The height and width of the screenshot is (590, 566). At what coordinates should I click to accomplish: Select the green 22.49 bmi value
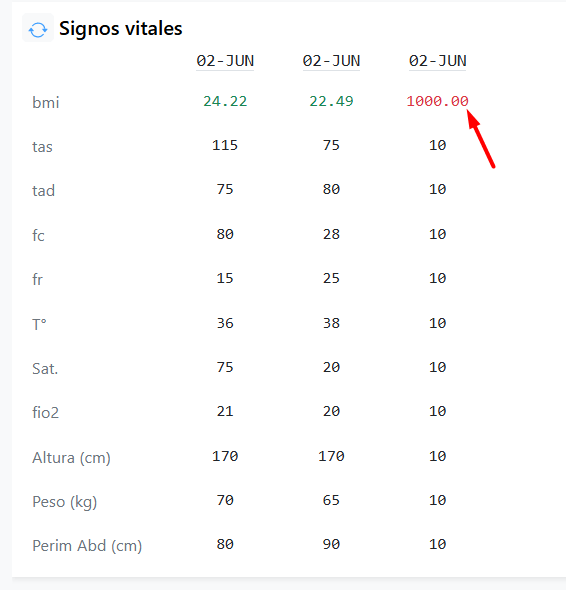[331, 101]
